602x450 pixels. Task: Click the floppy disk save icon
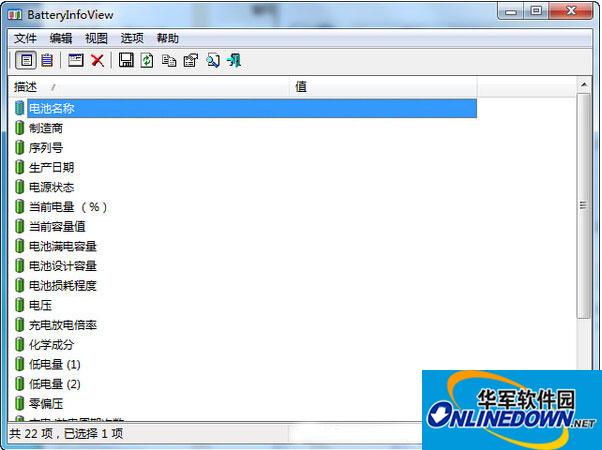click(x=126, y=60)
